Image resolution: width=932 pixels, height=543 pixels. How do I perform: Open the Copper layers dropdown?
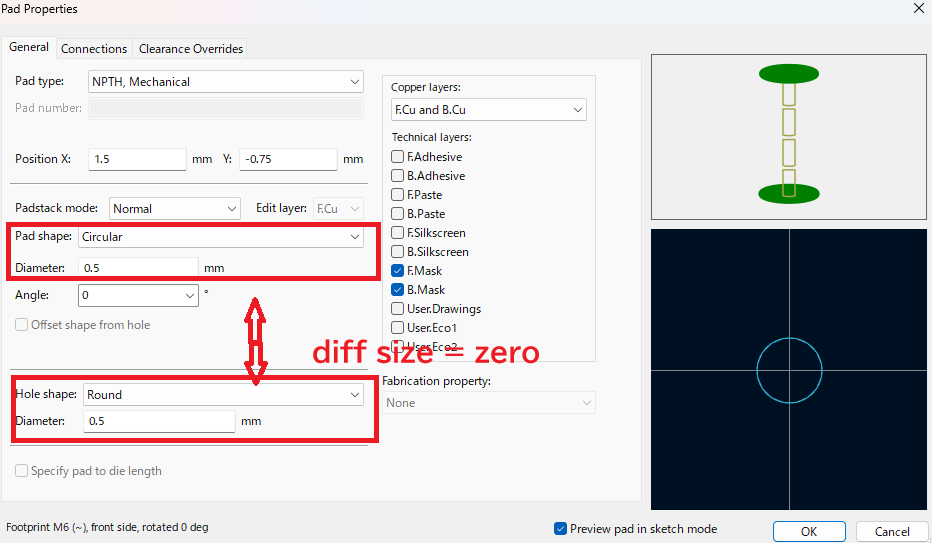[489, 110]
